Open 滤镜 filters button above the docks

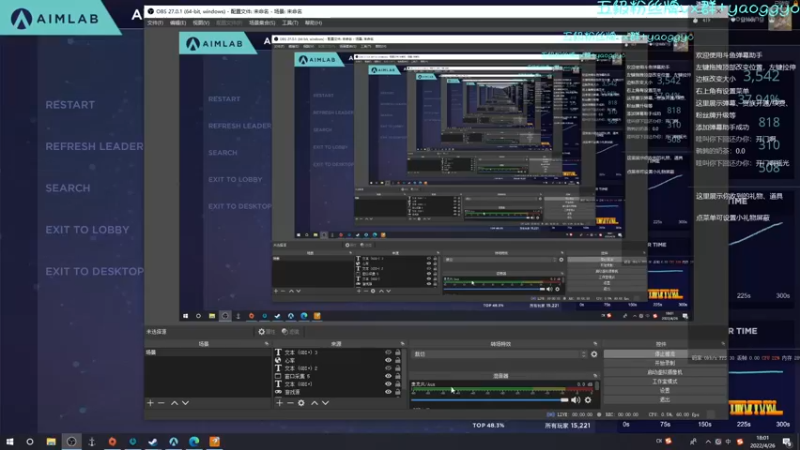pyautogui.click(x=290, y=332)
